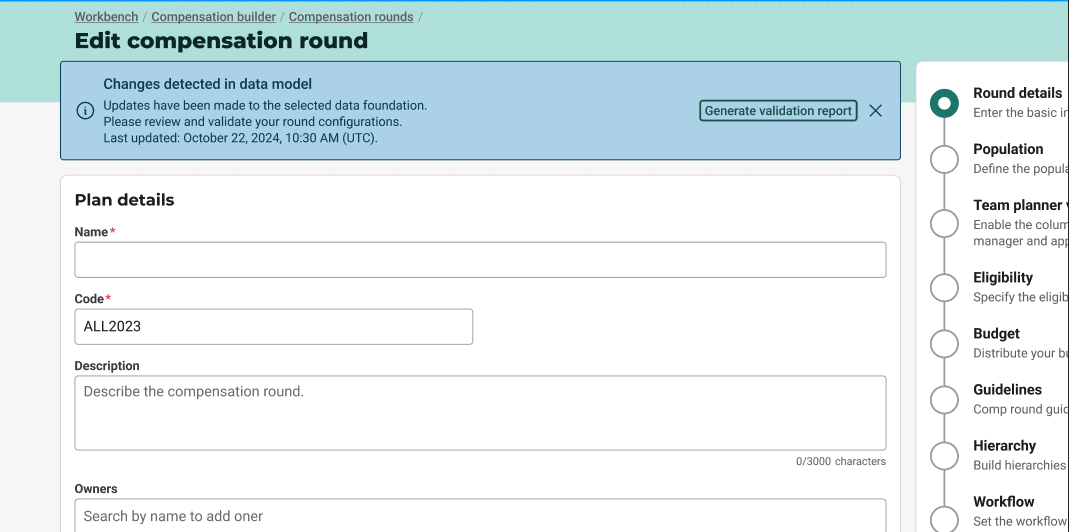The image size is (1069, 532).
Task: Open the Budget step label
Action: [996, 334]
